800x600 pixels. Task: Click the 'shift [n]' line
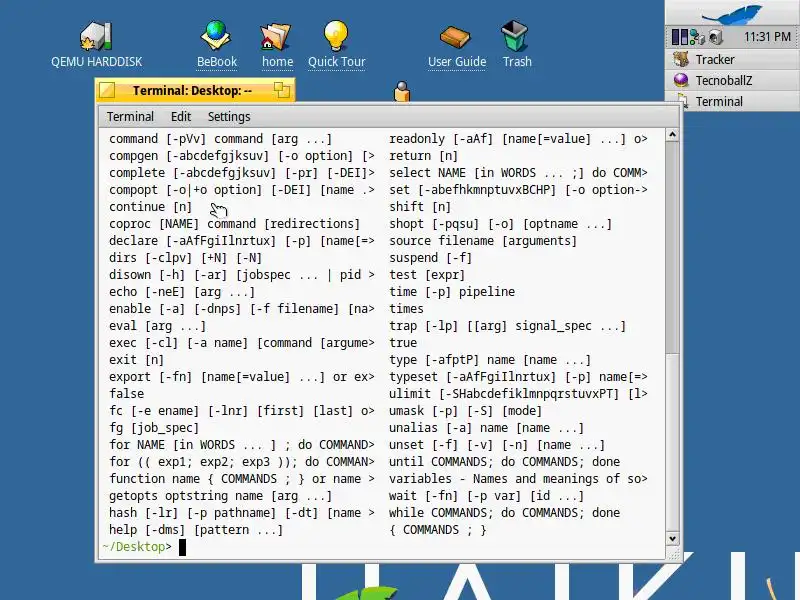tap(420, 207)
